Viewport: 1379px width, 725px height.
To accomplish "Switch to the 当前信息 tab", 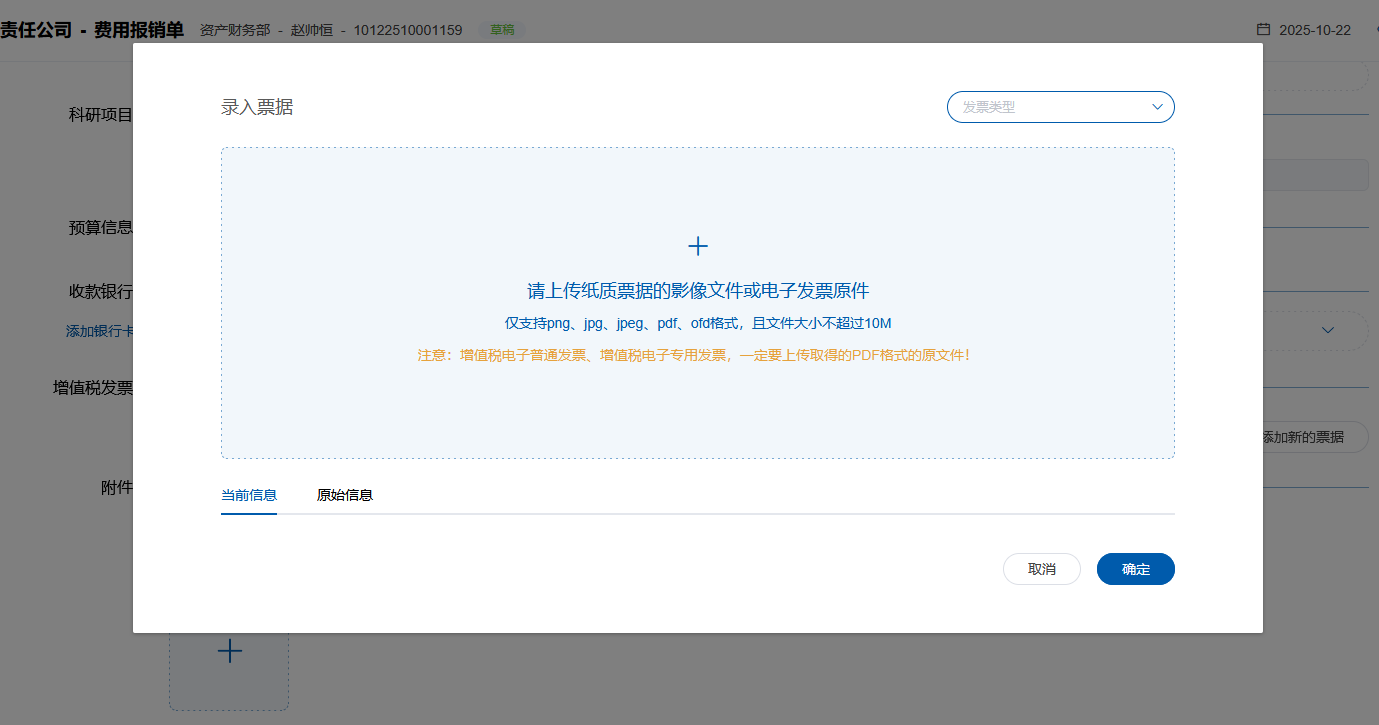I will [x=249, y=495].
